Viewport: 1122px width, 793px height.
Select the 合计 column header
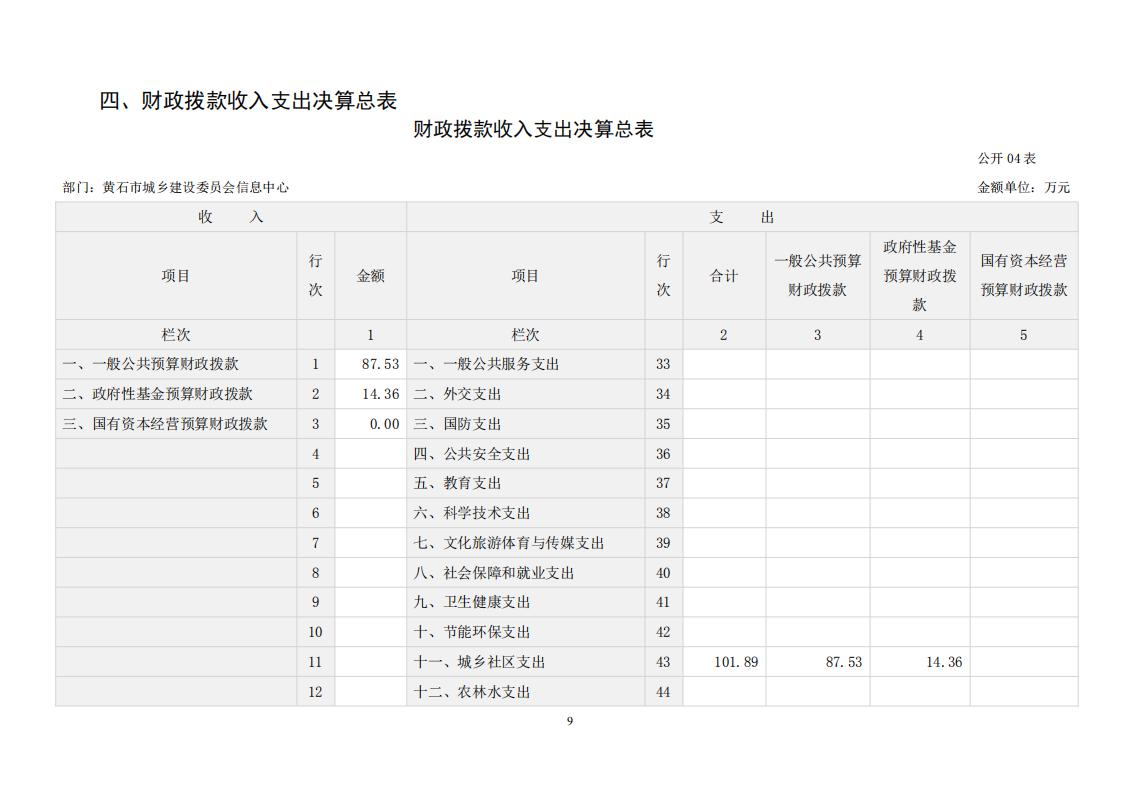click(724, 276)
